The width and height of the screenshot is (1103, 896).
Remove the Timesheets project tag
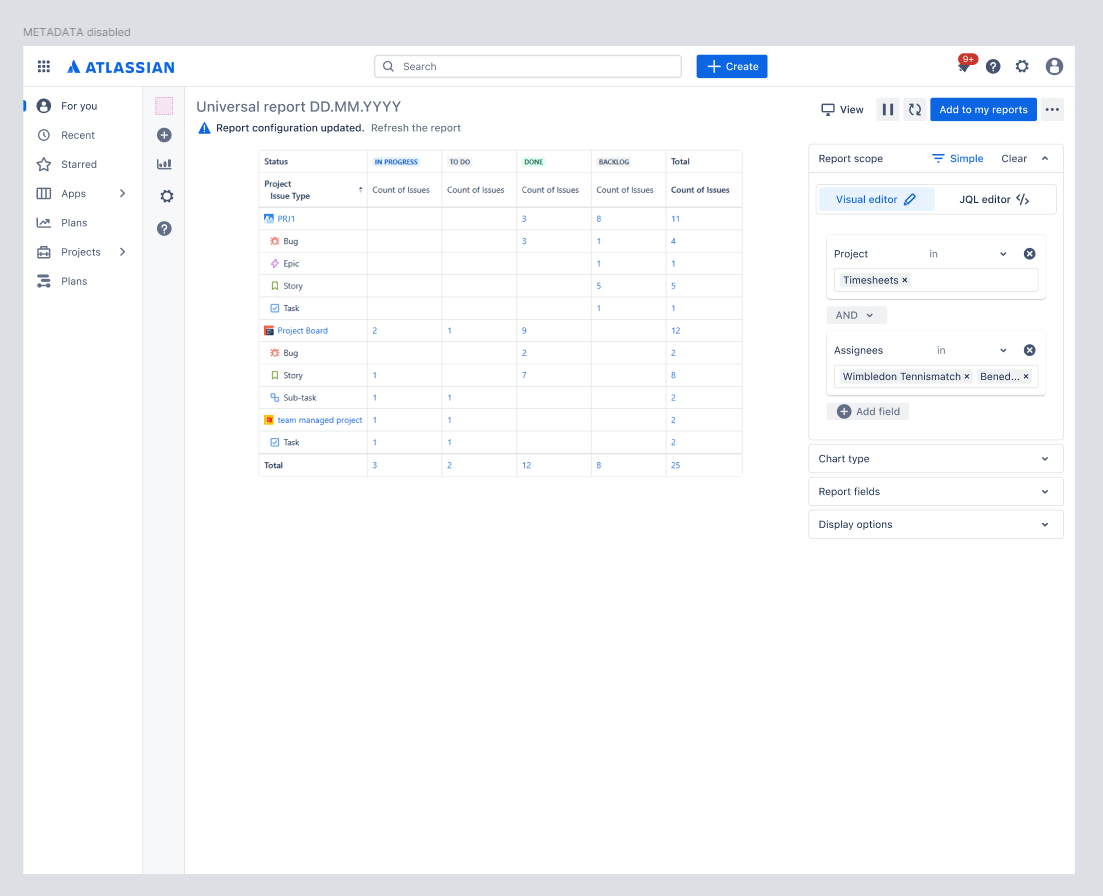coord(905,280)
